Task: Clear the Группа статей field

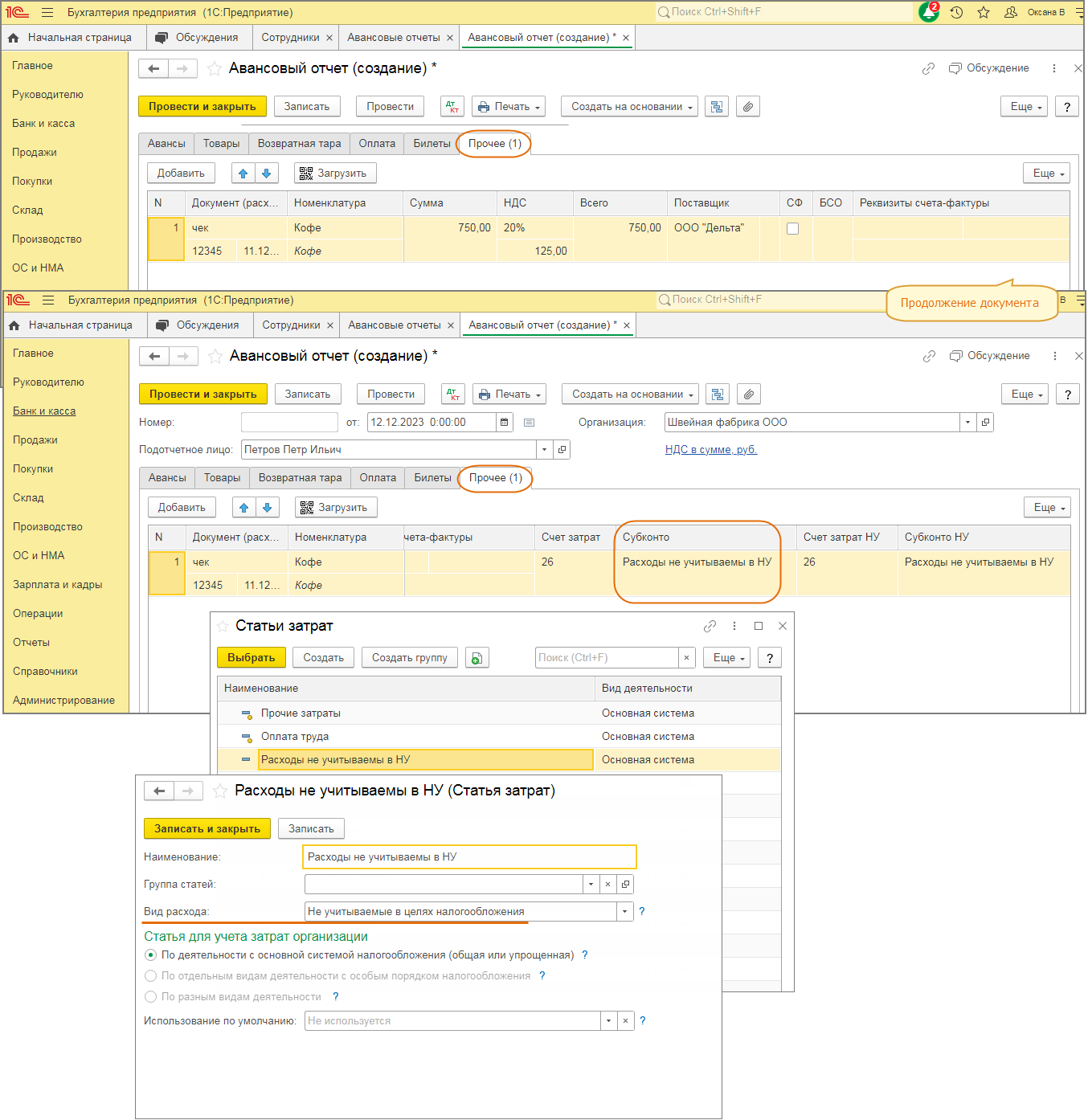Action: [608, 885]
